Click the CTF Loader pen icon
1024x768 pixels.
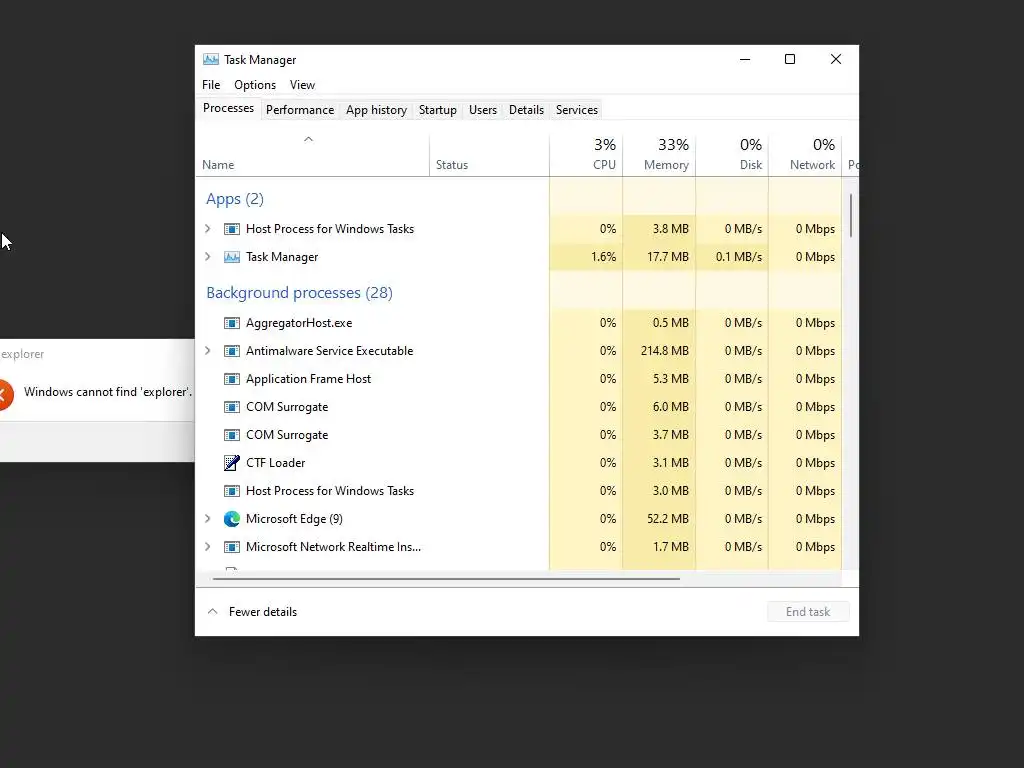pyautogui.click(x=232, y=463)
